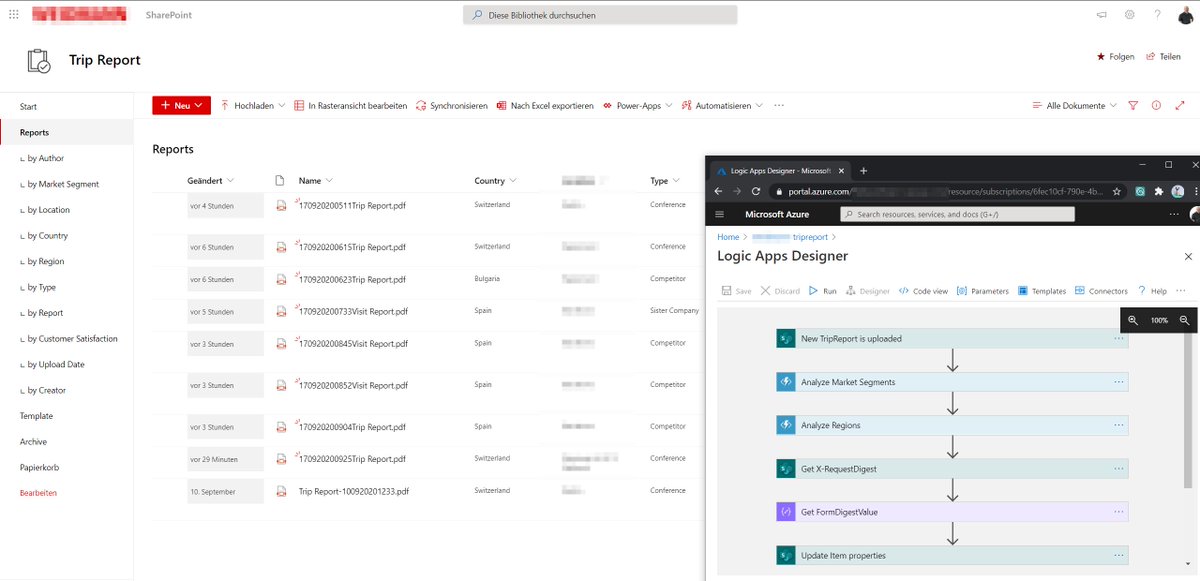The image size is (1200, 581).
Task: Click the Trip Report site logo icon
Action: pos(39,61)
